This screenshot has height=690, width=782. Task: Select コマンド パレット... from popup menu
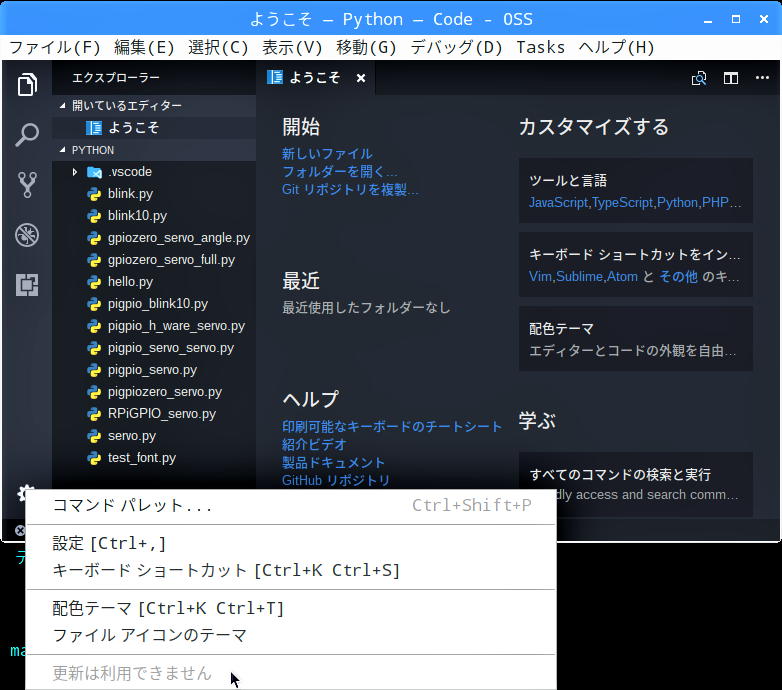point(291,506)
